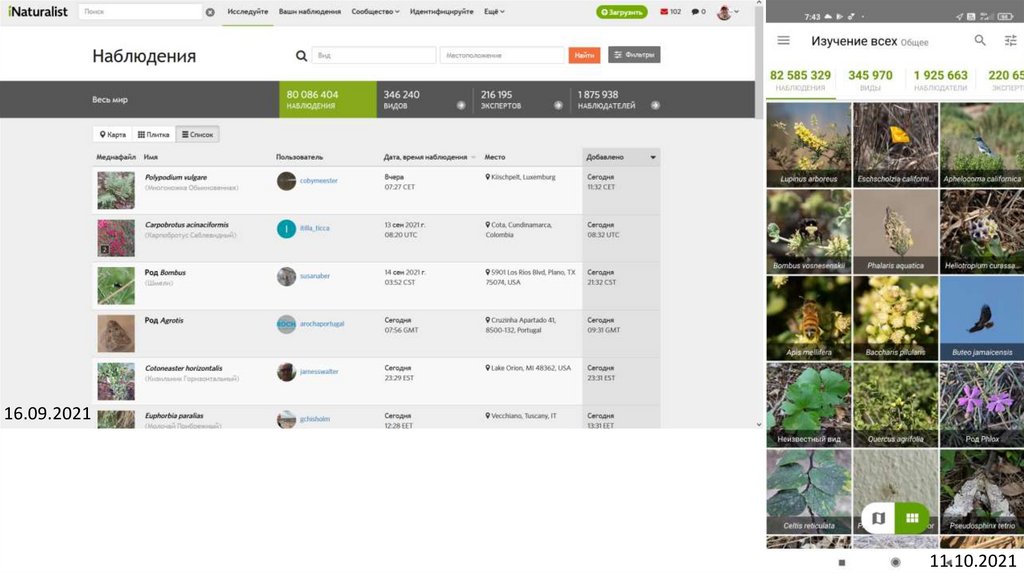Clear the site search field with the X icon
The height and width of the screenshot is (574, 1024).
(210, 12)
